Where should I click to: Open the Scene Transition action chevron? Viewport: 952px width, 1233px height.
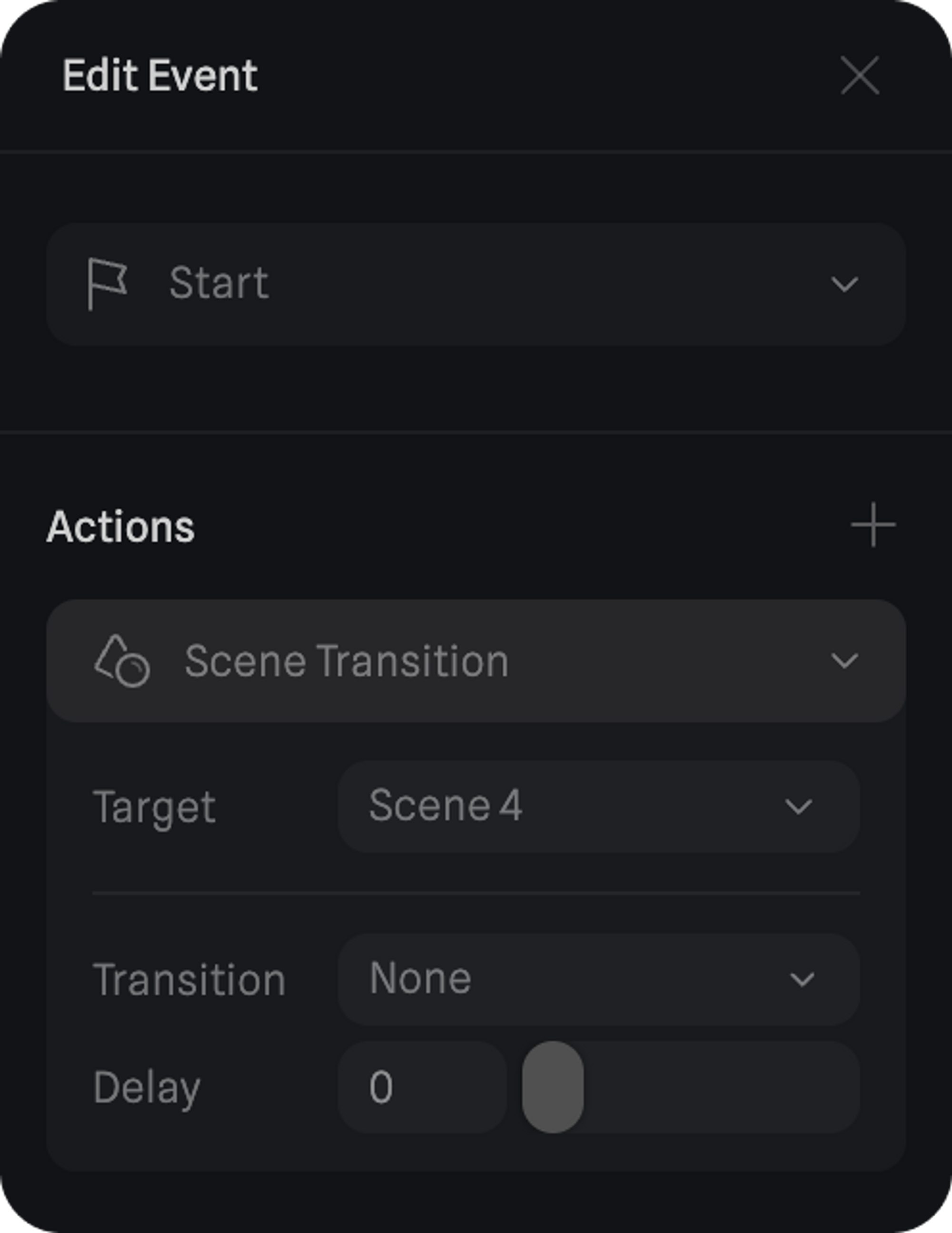(x=844, y=661)
